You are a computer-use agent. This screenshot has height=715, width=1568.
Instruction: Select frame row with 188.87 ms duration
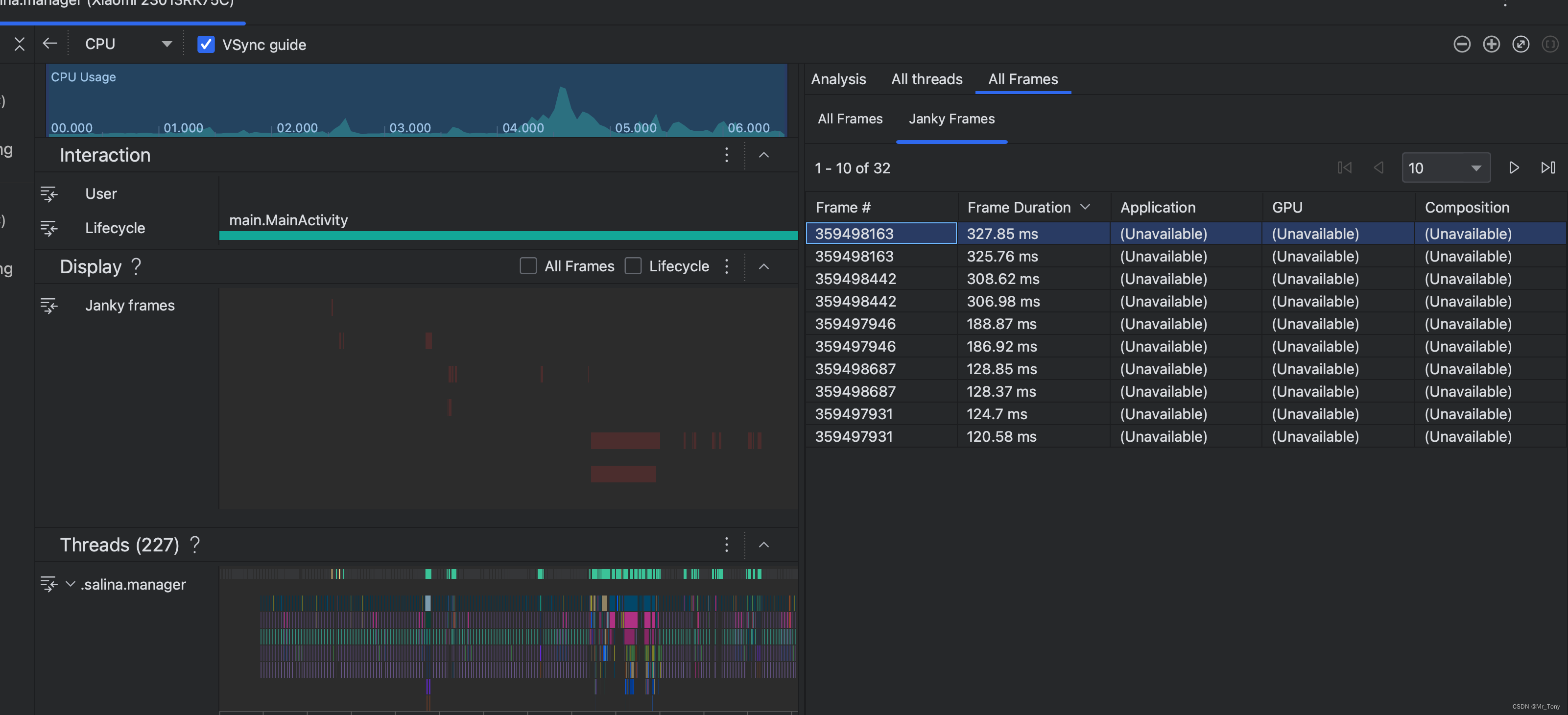(1002, 324)
